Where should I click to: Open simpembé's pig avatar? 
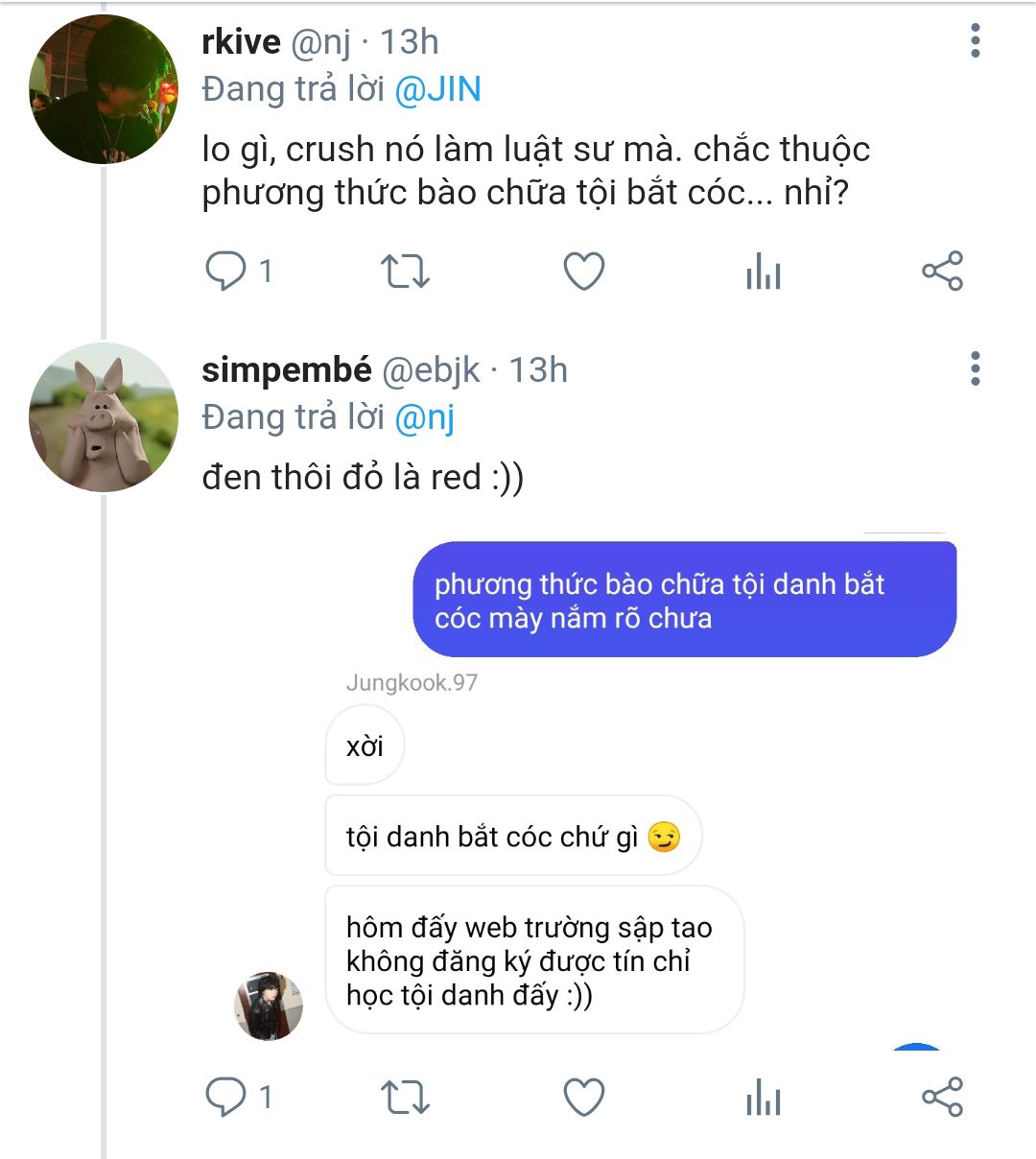point(104,417)
